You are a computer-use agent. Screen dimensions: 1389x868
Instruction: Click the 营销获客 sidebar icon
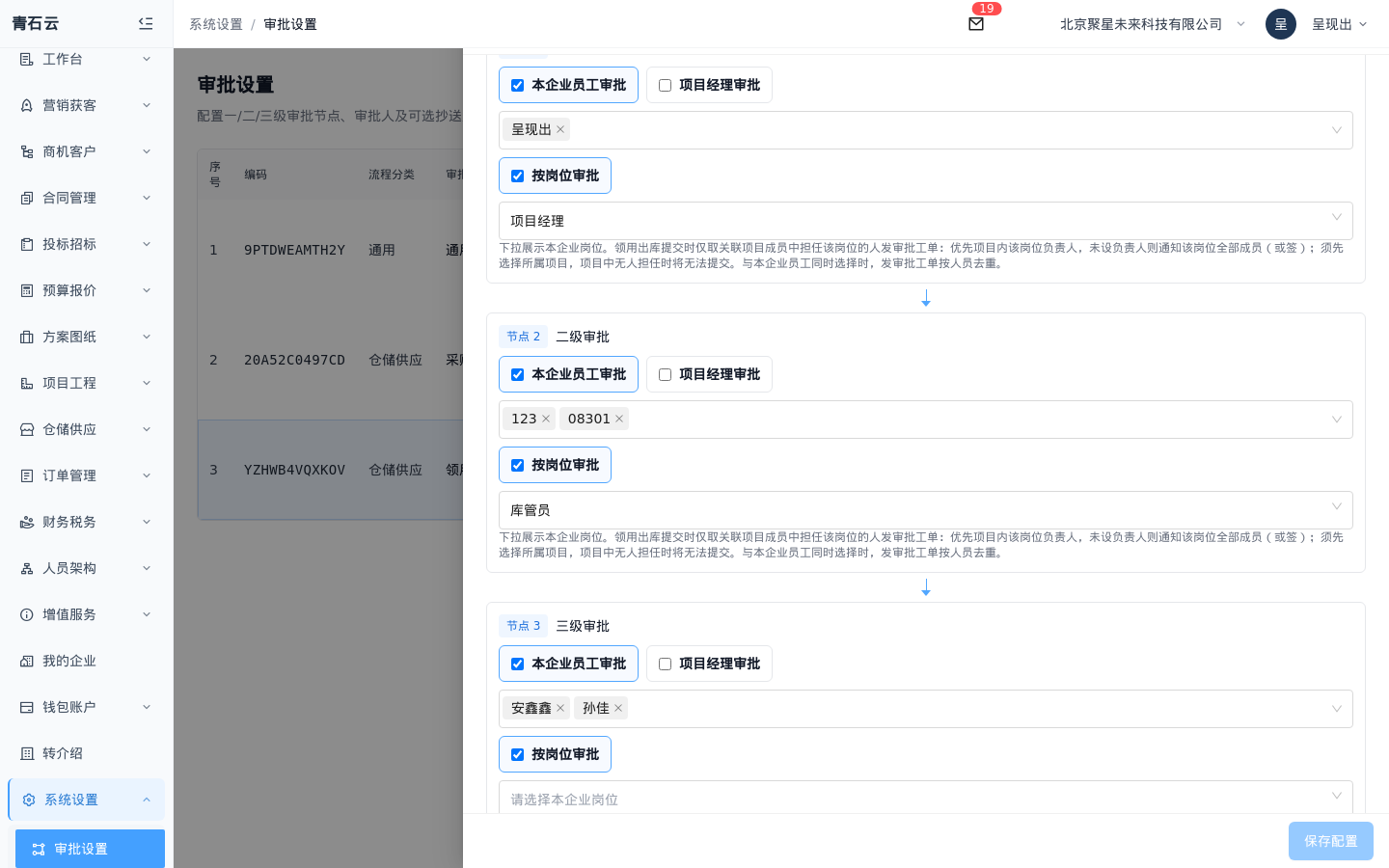click(27, 105)
